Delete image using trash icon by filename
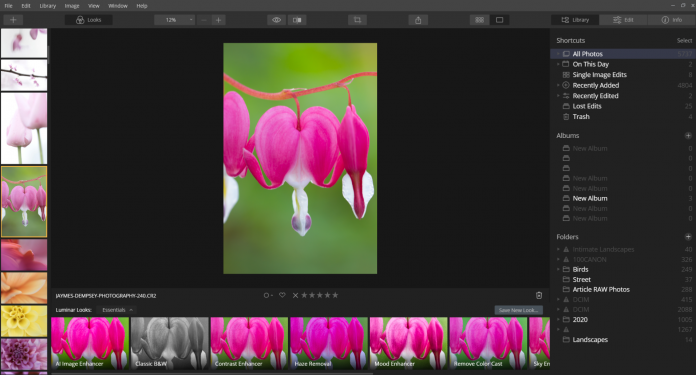The height and width of the screenshot is (375, 696). [539, 296]
